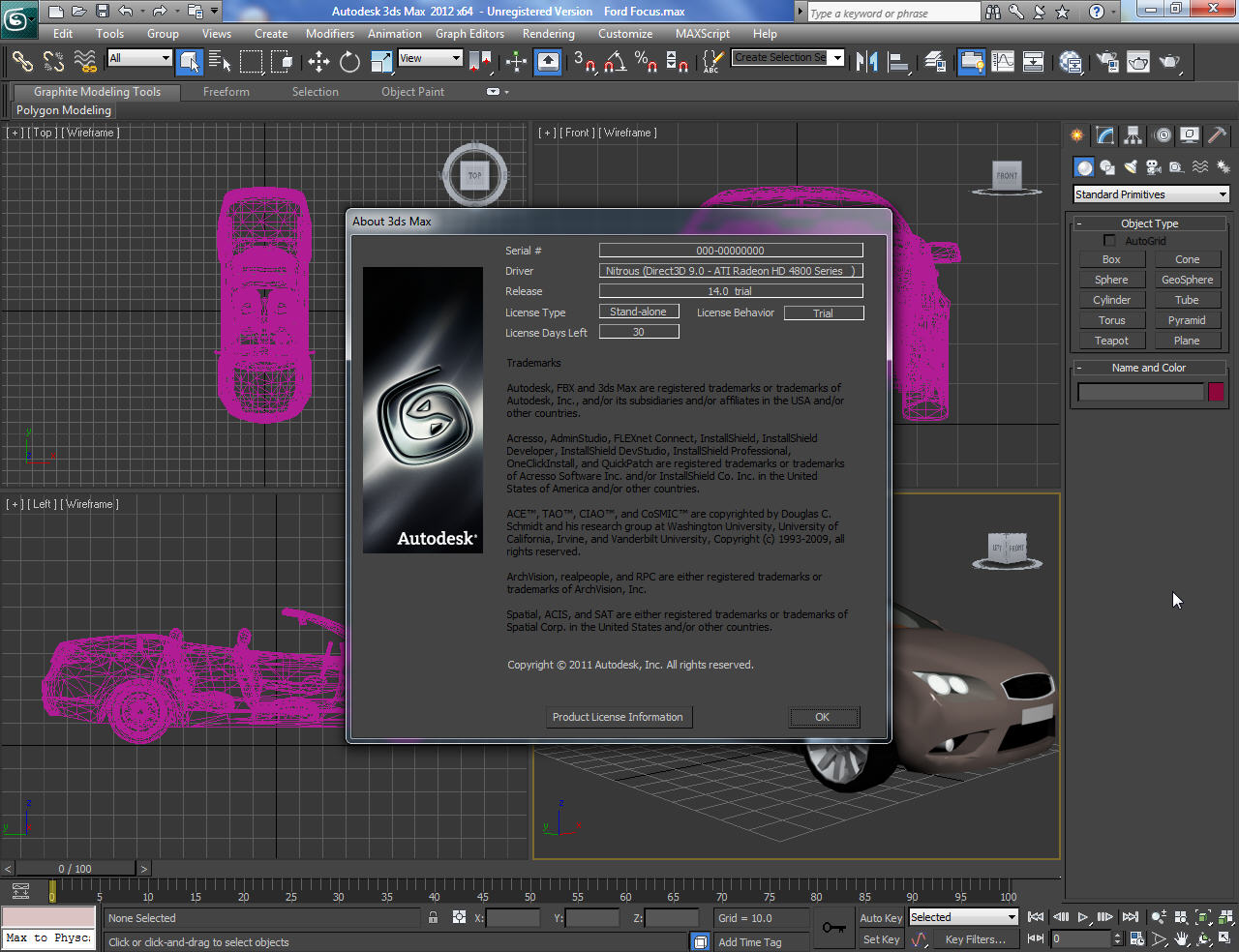Image resolution: width=1239 pixels, height=952 pixels.
Task: Open the Display panel tab
Action: [1190, 135]
